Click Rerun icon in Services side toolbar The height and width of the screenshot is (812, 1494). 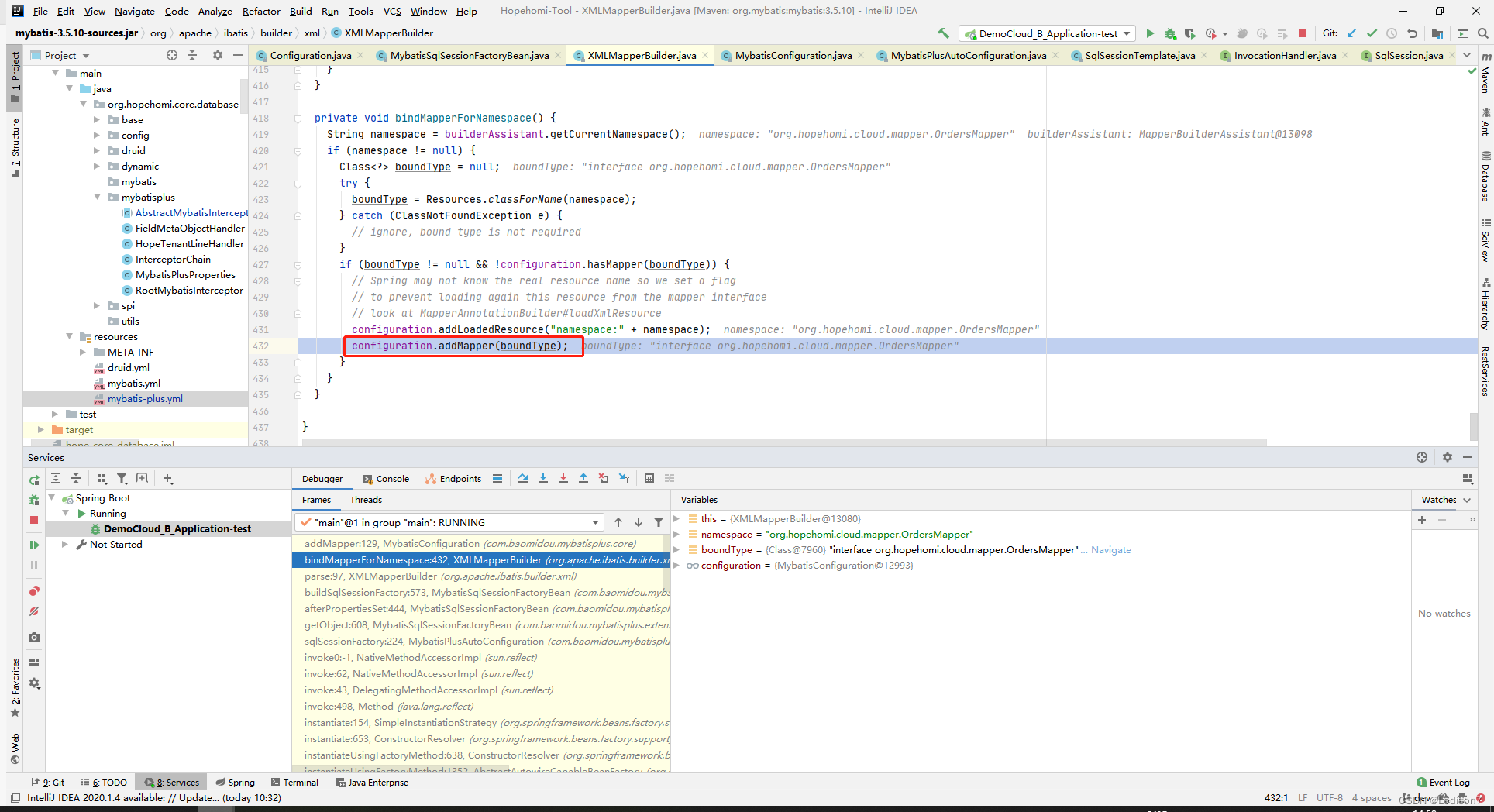tap(34, 480)
